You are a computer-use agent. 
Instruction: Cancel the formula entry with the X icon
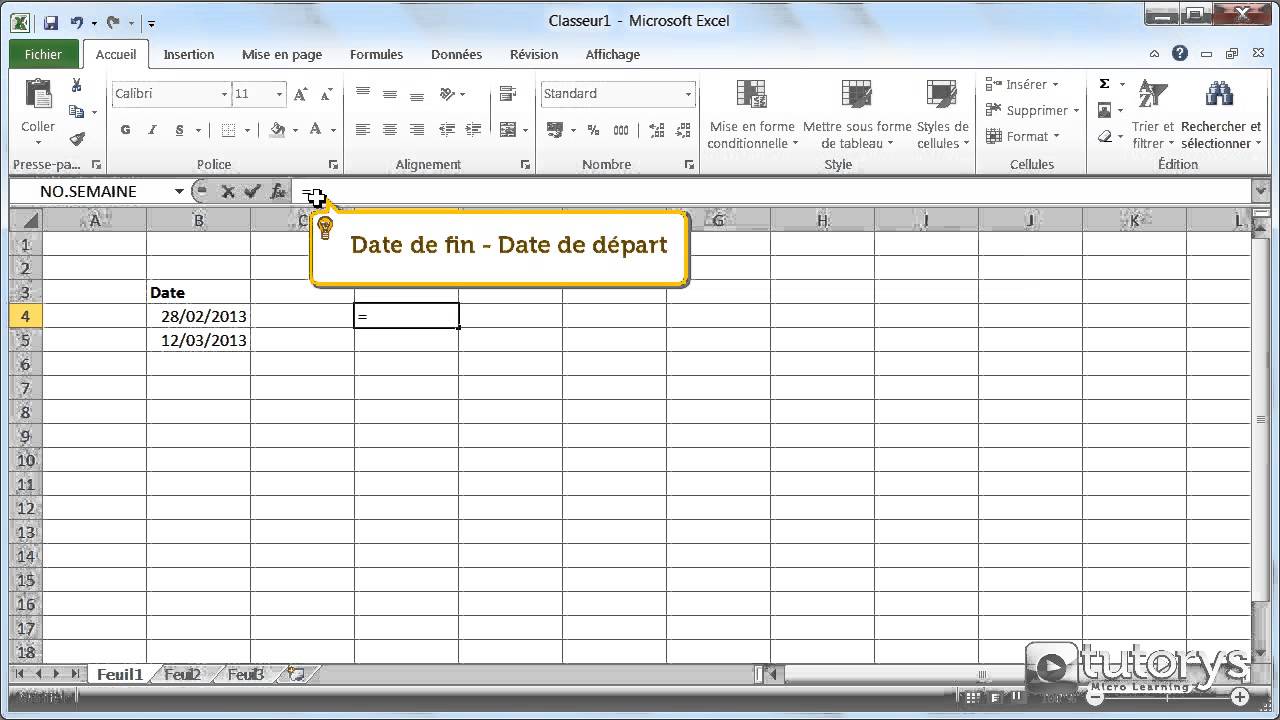click(x=228, y=191)
